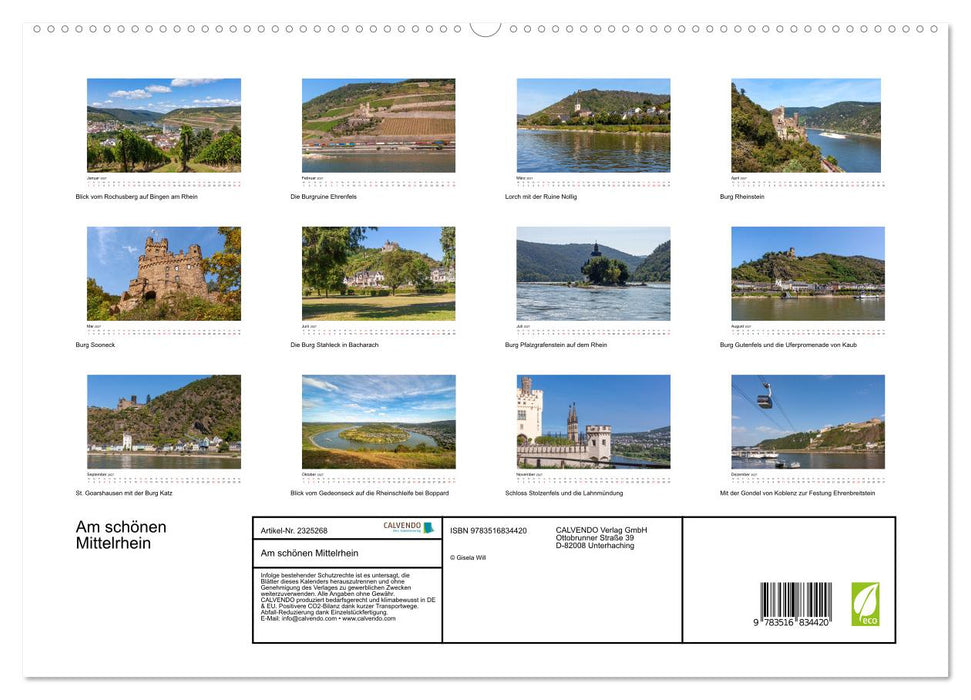Click caption 'Burg Rheinstein'

[x=742, y=196]
